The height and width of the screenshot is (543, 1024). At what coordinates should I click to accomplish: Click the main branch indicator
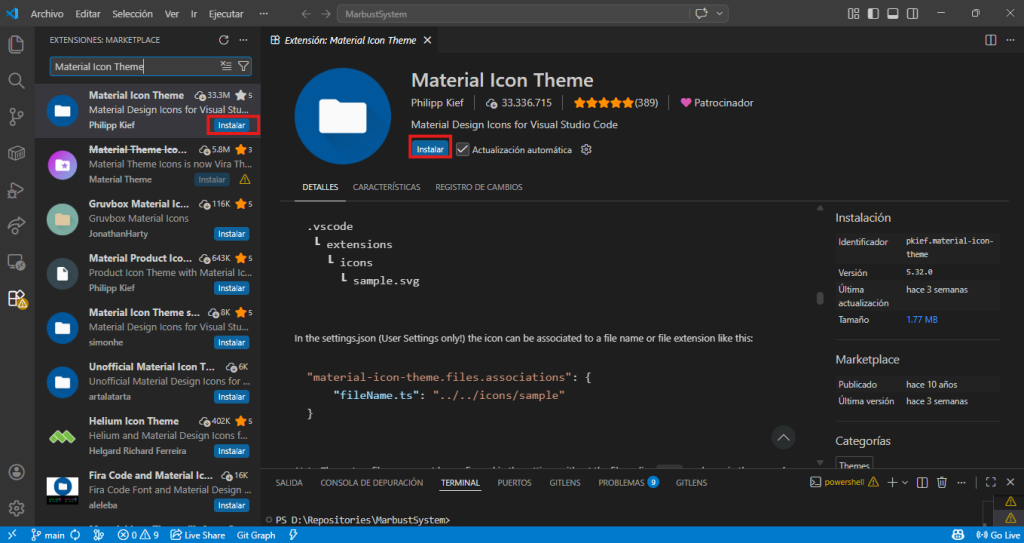click(48, 535)
